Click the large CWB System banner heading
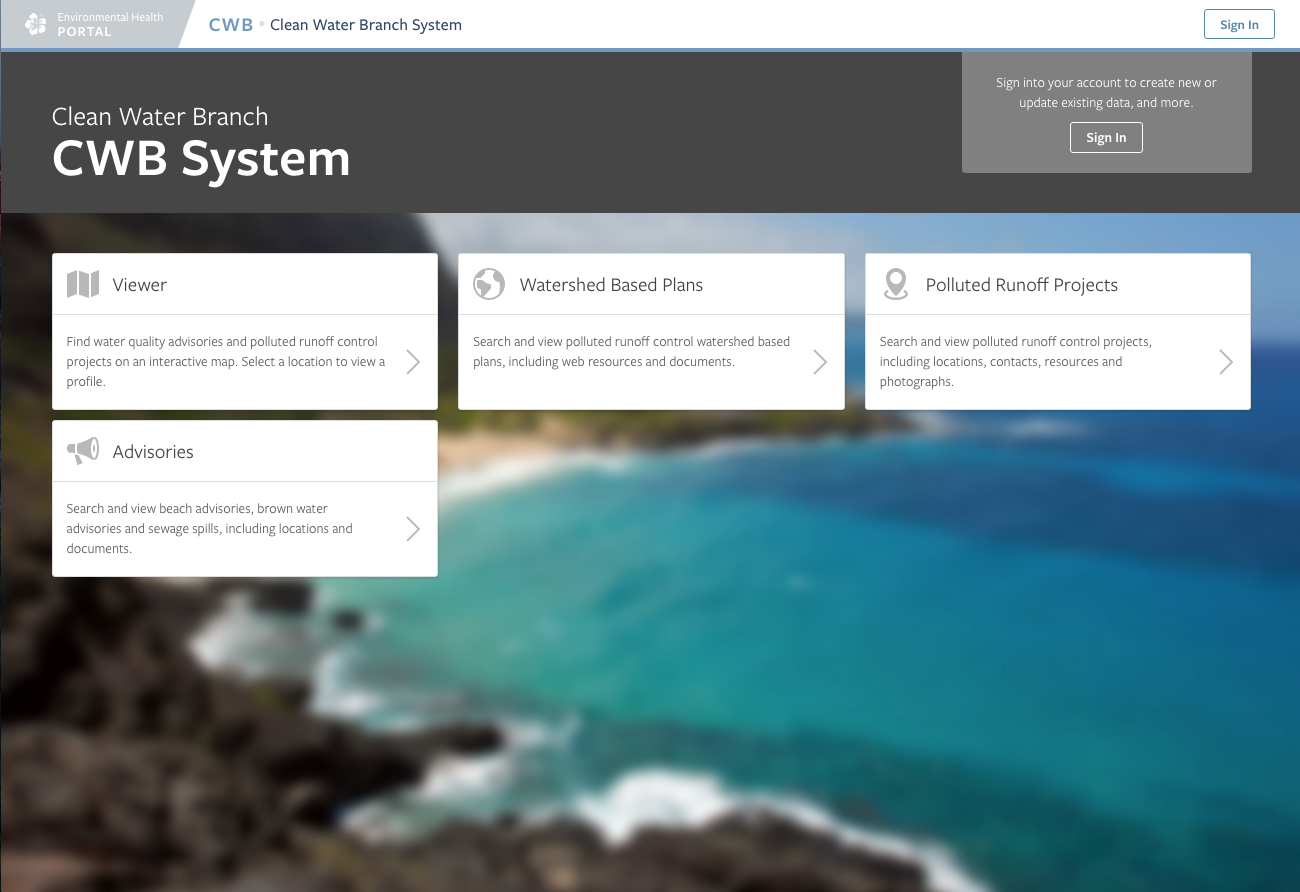1300x892 pixels. [201, 159]
